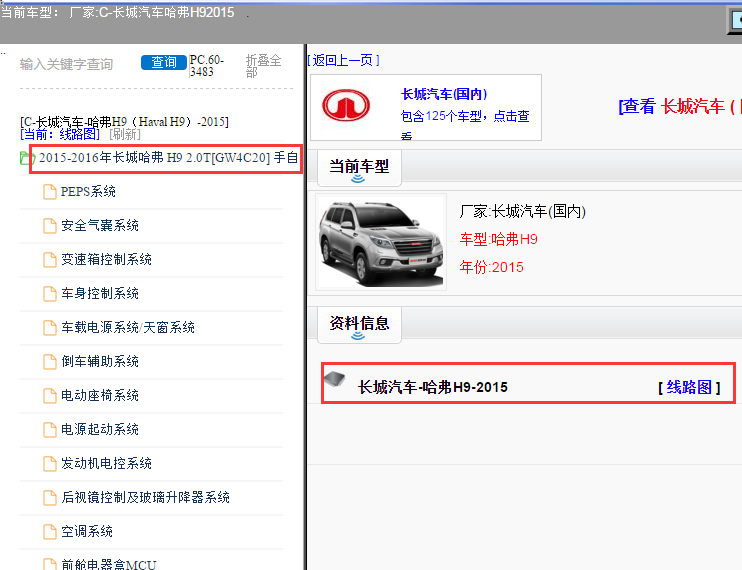Click the 电动座椅系统 document icon

tap(50, 396)
